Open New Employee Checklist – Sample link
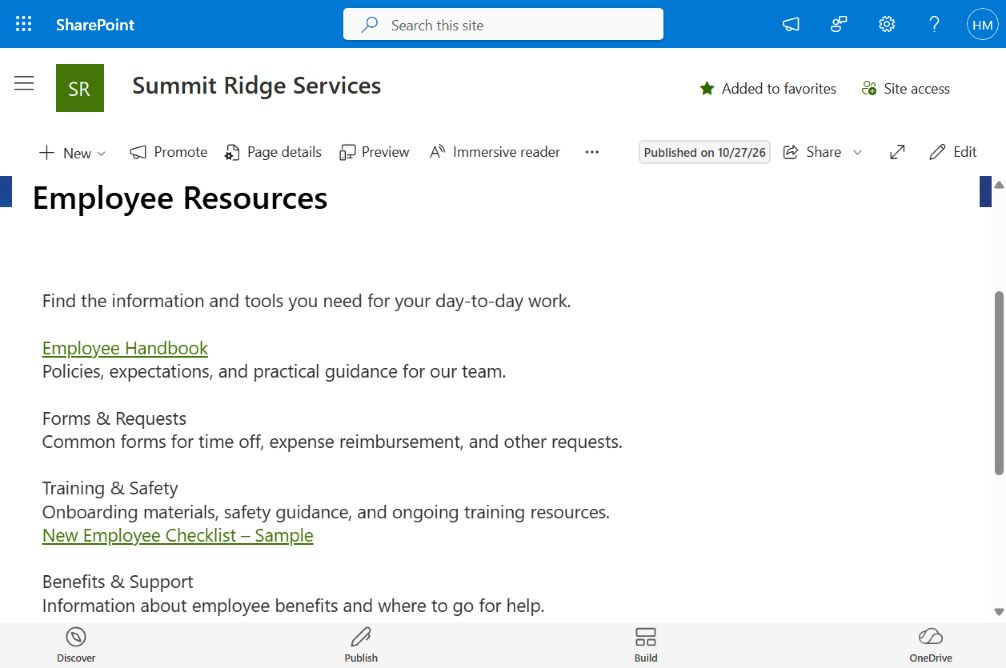The width and height of the screenshot is (1006, 668). pos(178,536)
